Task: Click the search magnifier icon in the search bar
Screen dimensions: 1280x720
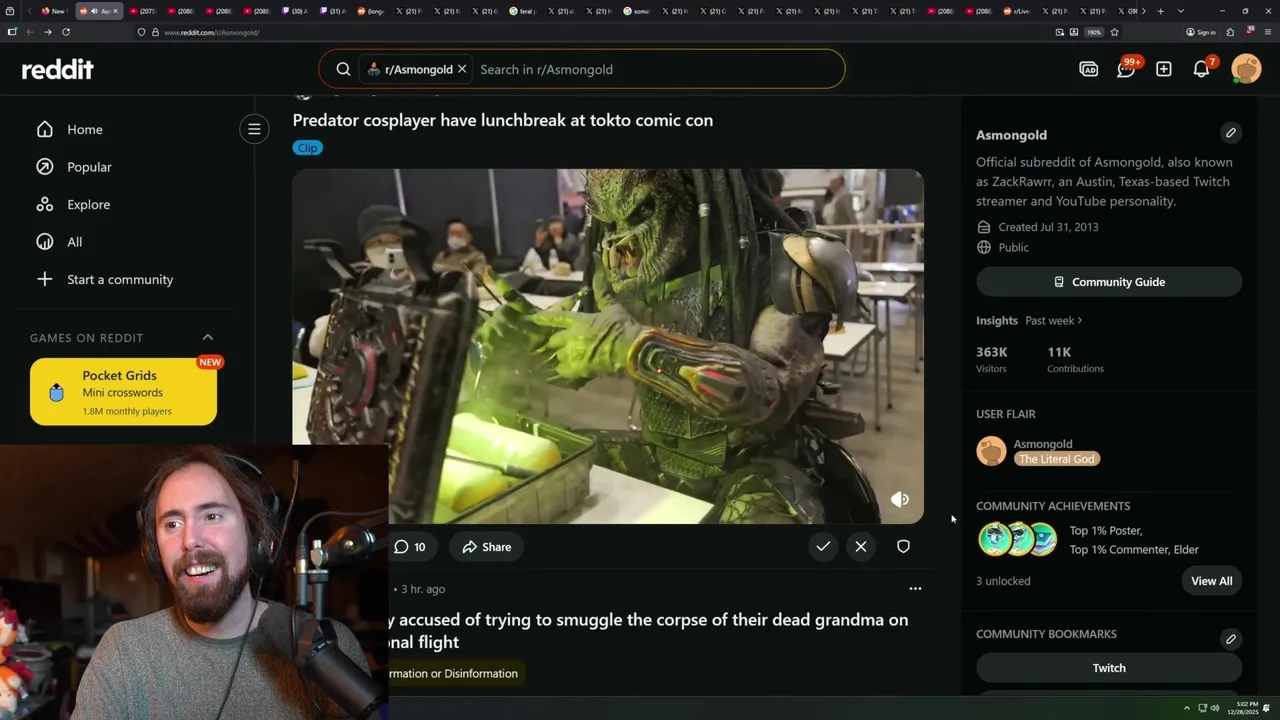Action: (x=343, y=69)
